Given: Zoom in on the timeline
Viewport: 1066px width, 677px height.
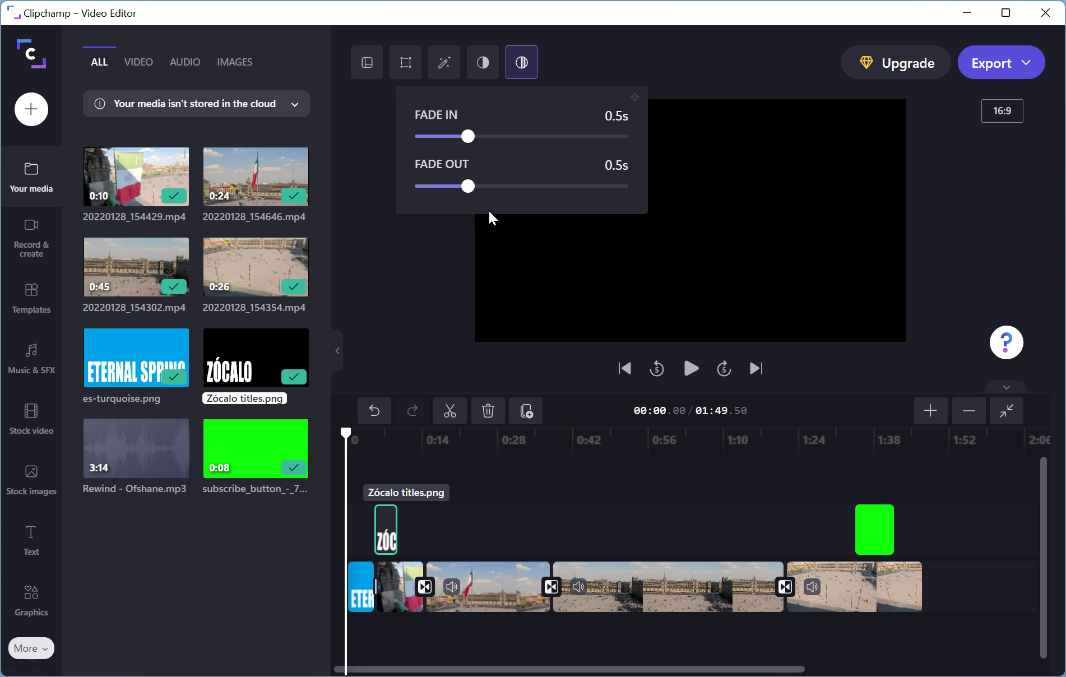Looking at the screenshot, I should coord(930,411).
